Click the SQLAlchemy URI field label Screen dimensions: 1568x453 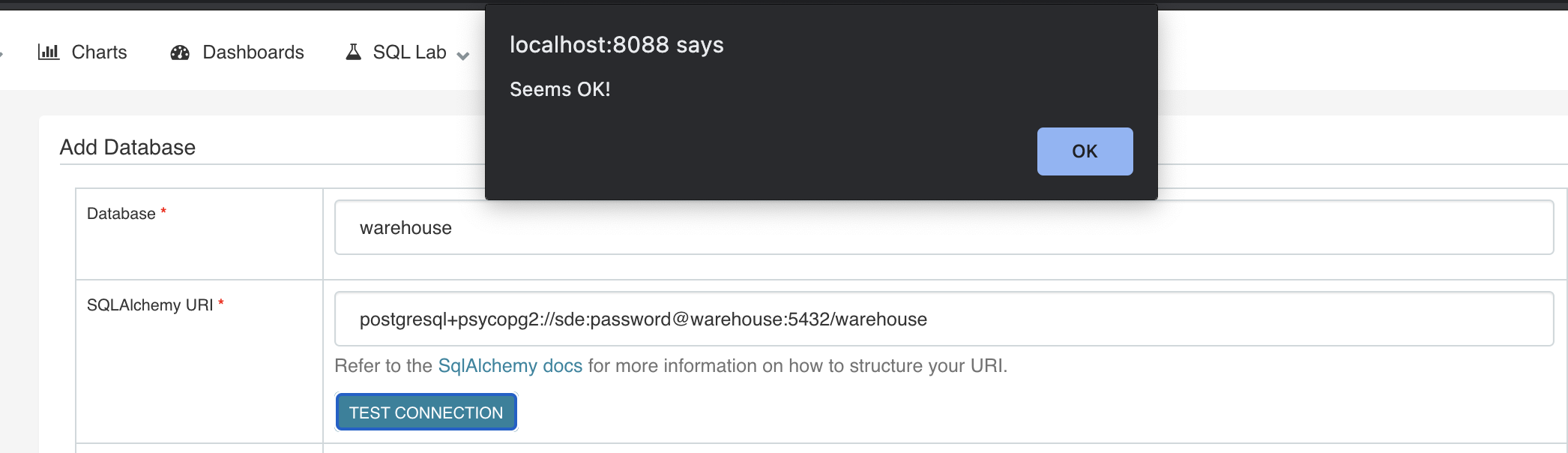(x=150, y=305)
